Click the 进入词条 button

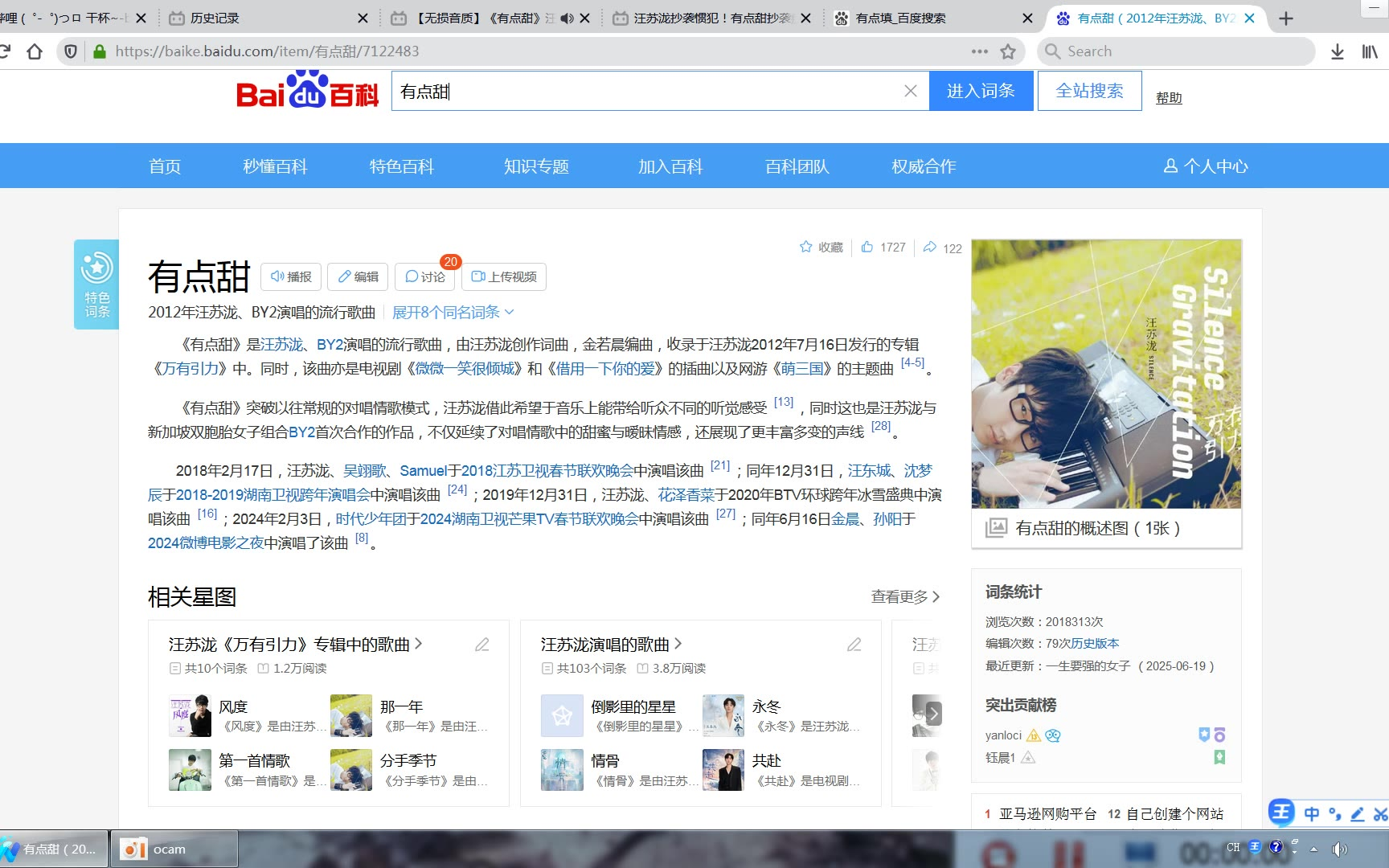(981, 91)
